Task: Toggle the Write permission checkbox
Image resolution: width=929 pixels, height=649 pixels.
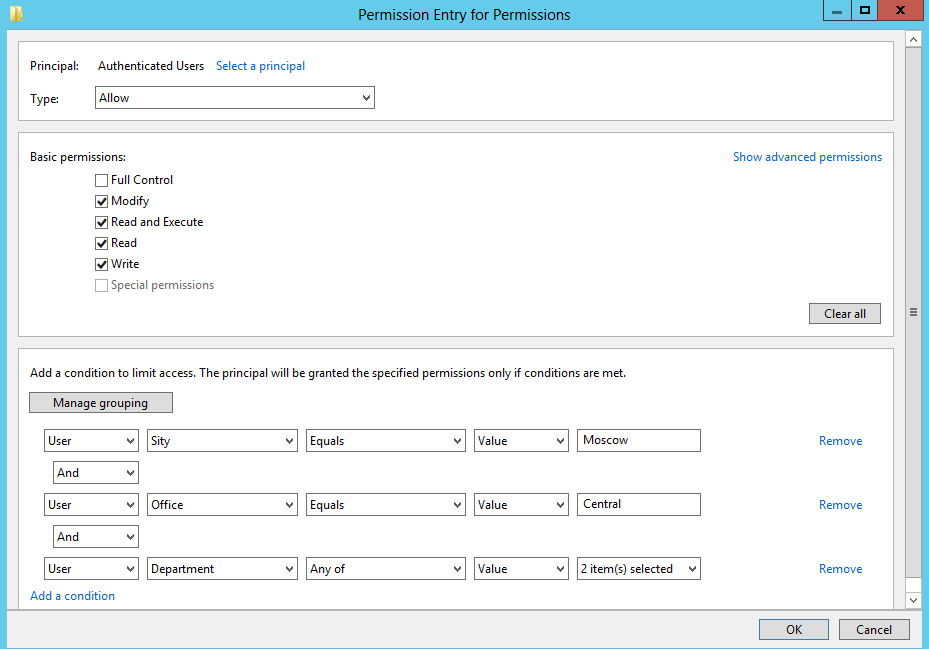Action: click(101, 264)
